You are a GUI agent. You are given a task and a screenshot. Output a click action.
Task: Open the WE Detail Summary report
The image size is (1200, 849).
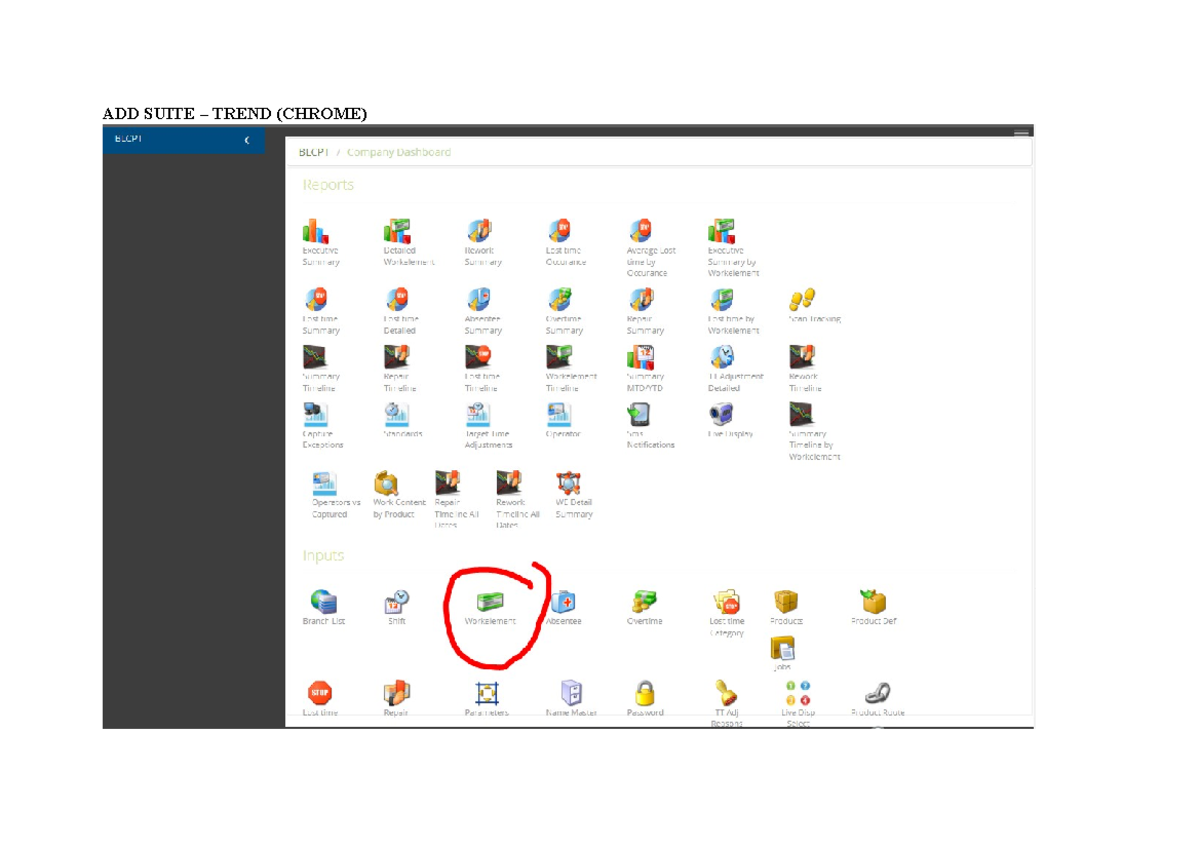point(570,484)
